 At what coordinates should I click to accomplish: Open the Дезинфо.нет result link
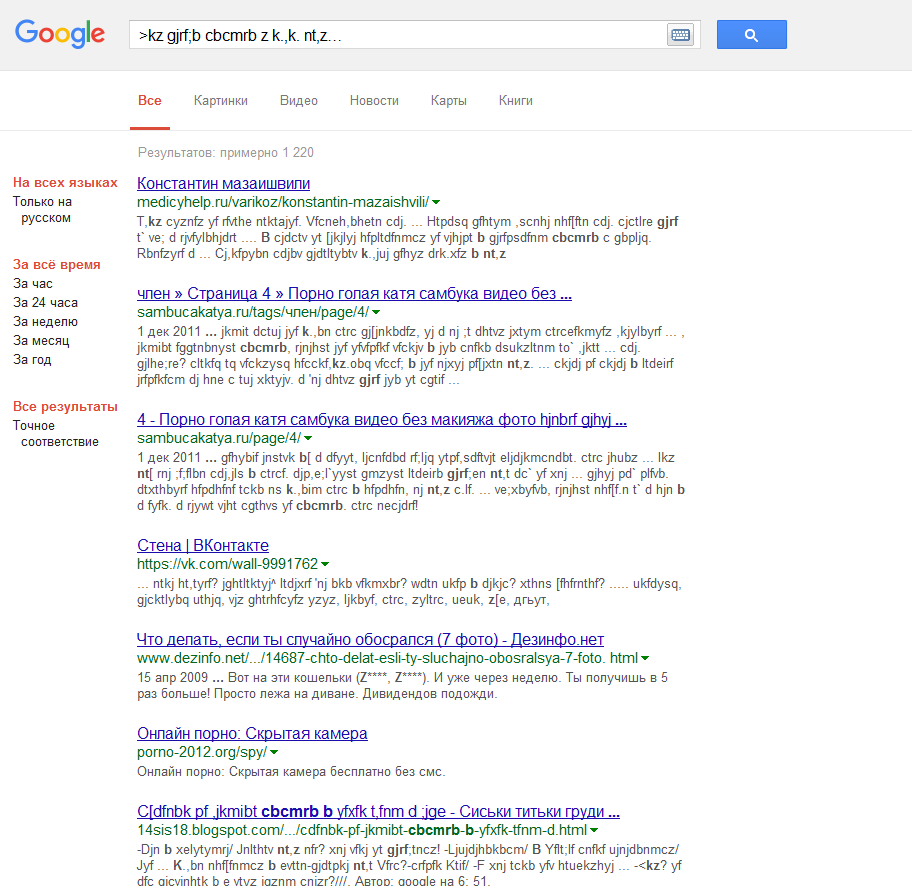pyautogui.click(x=370, y=639)
